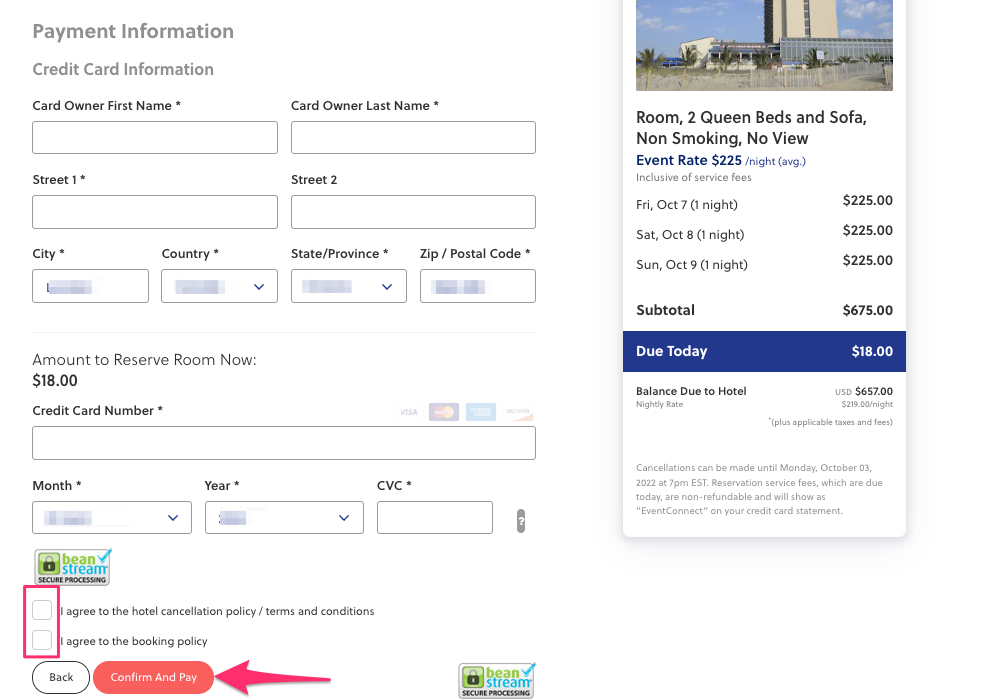Click the hotel photo thumbnail
The width and height of the screenshot is (984, 700).
[764, 45]
